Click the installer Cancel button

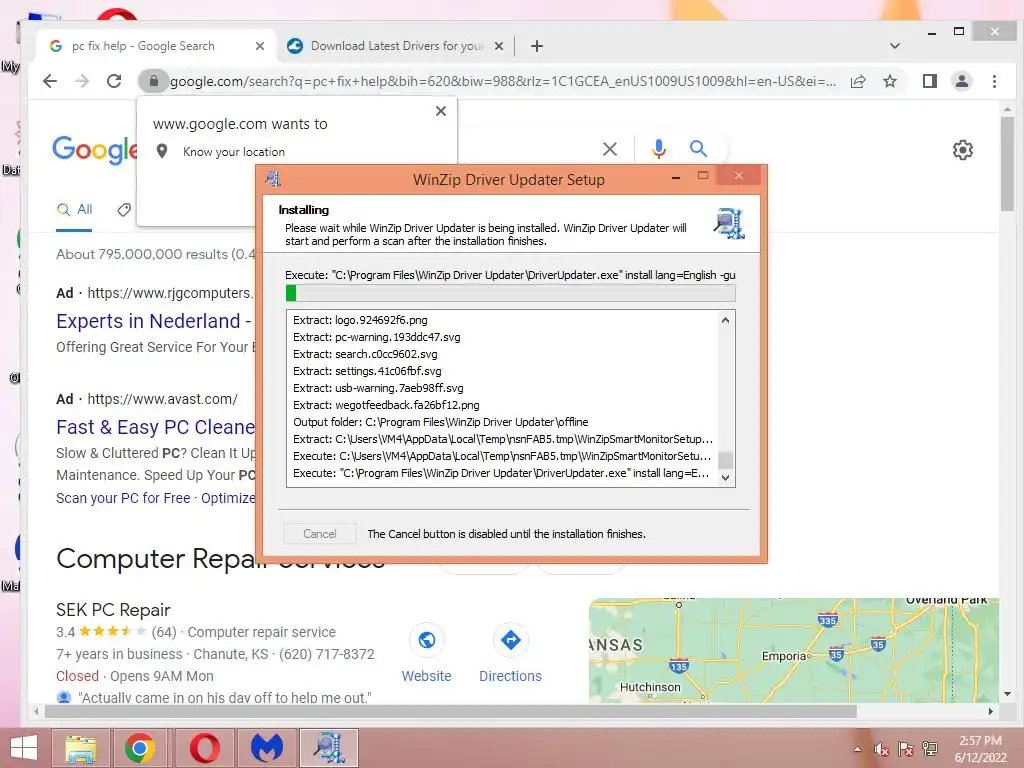click(320, 534)
